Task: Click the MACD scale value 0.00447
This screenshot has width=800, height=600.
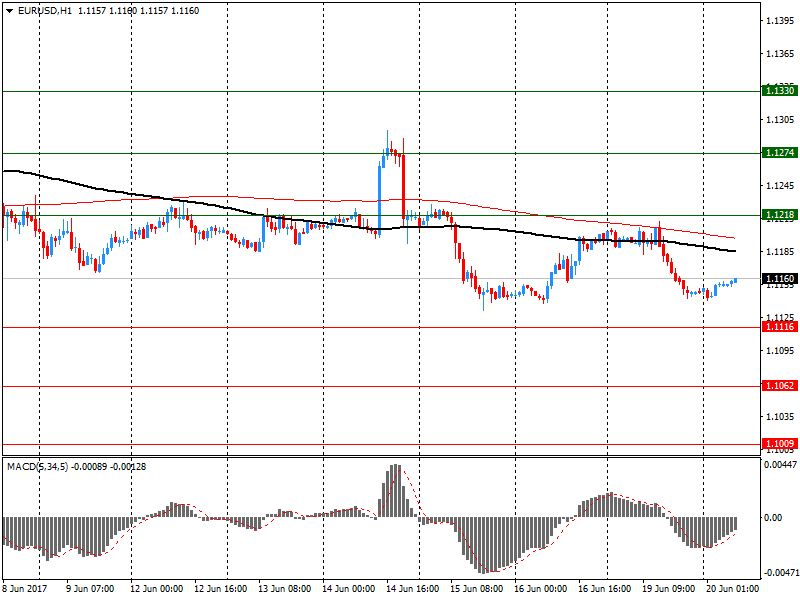Action: click(780, 464)
